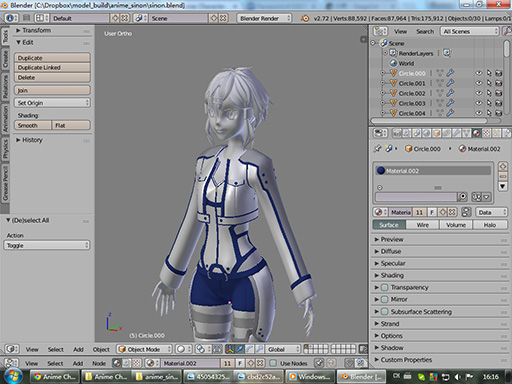Click the Duplicate Linked button
Screen dimensions: 512x384
(52, 67)
